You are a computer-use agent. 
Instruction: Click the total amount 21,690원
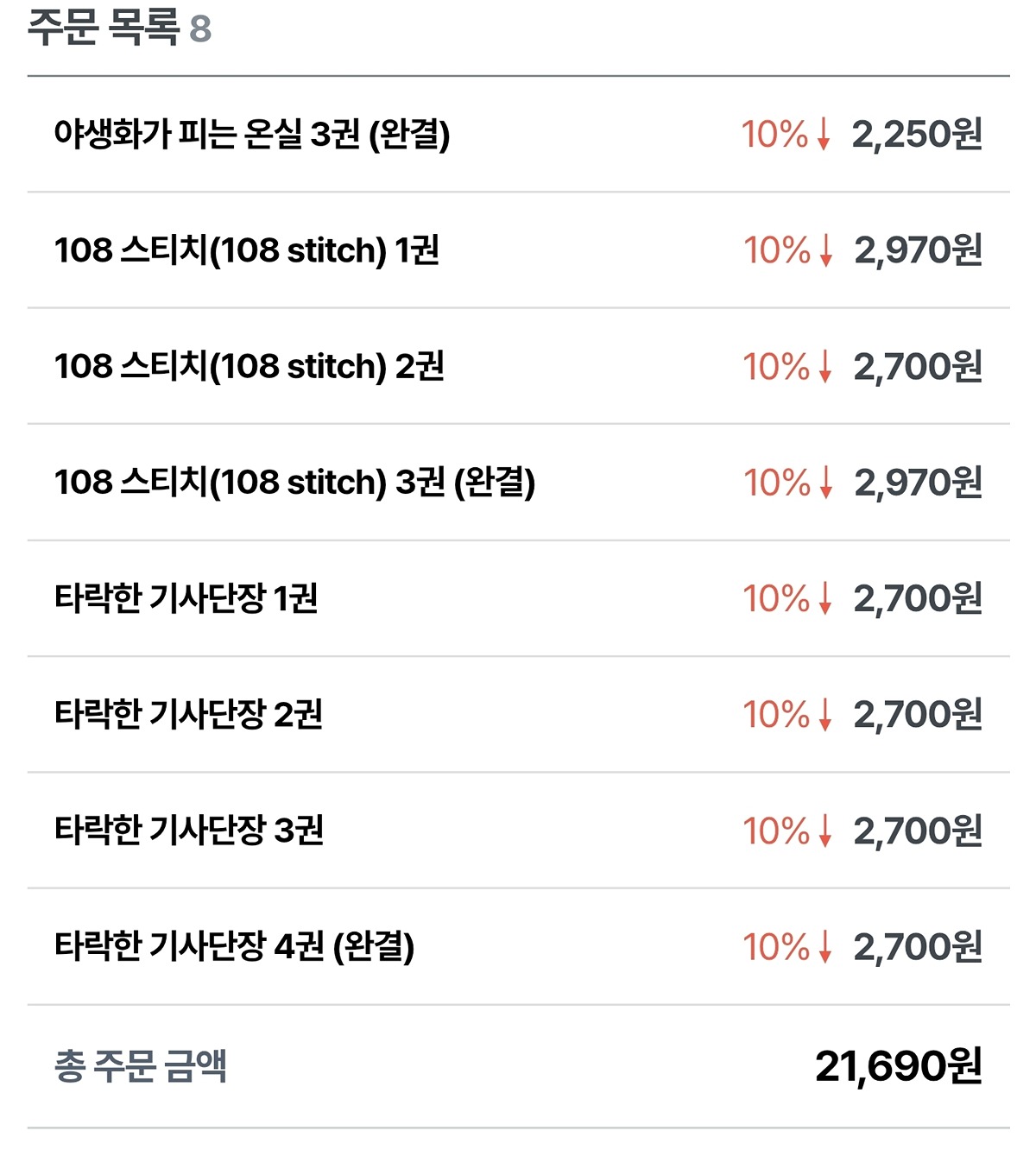tap(899, 1066)
